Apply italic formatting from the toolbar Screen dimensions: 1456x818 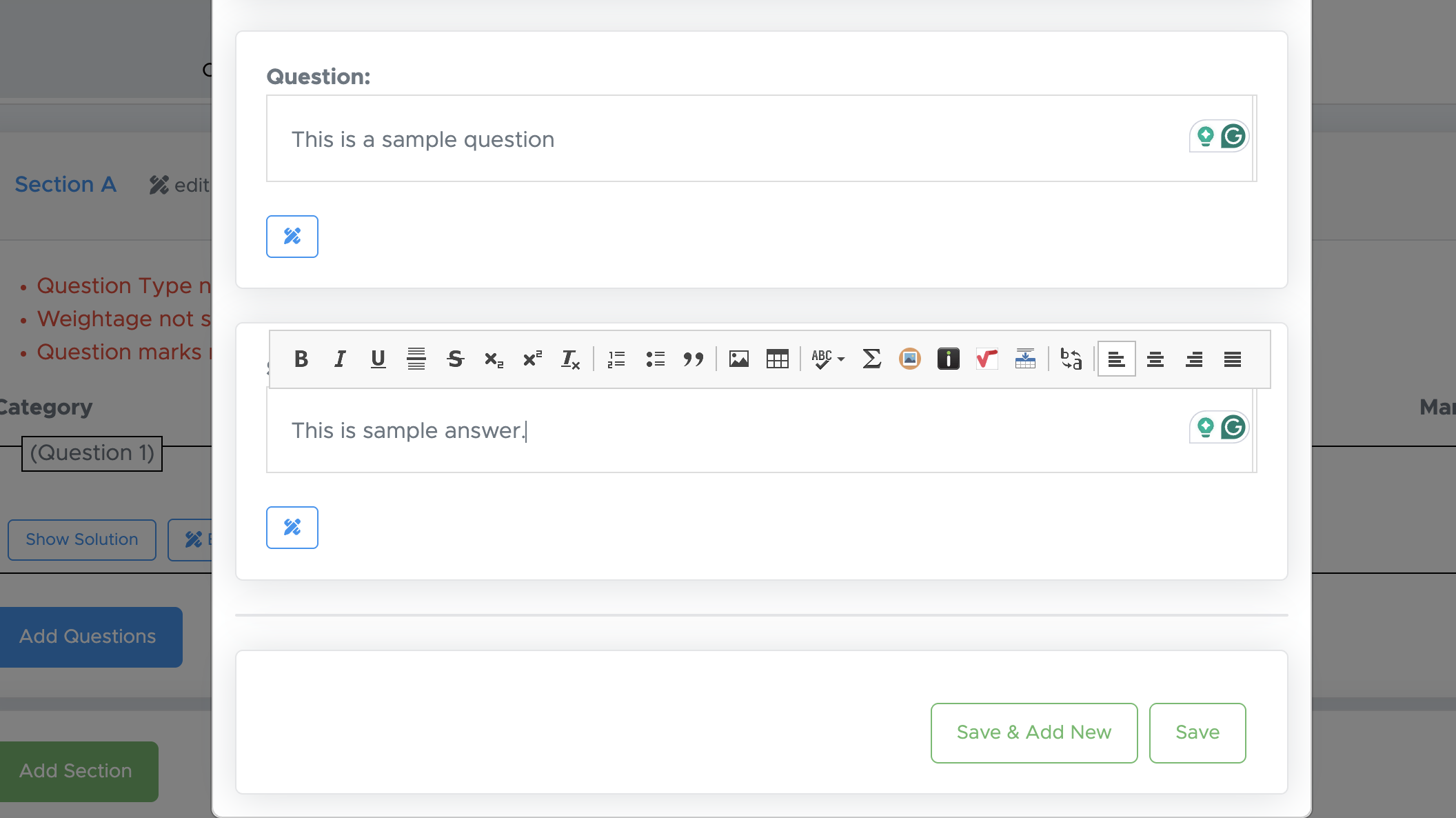pos(339,359)
